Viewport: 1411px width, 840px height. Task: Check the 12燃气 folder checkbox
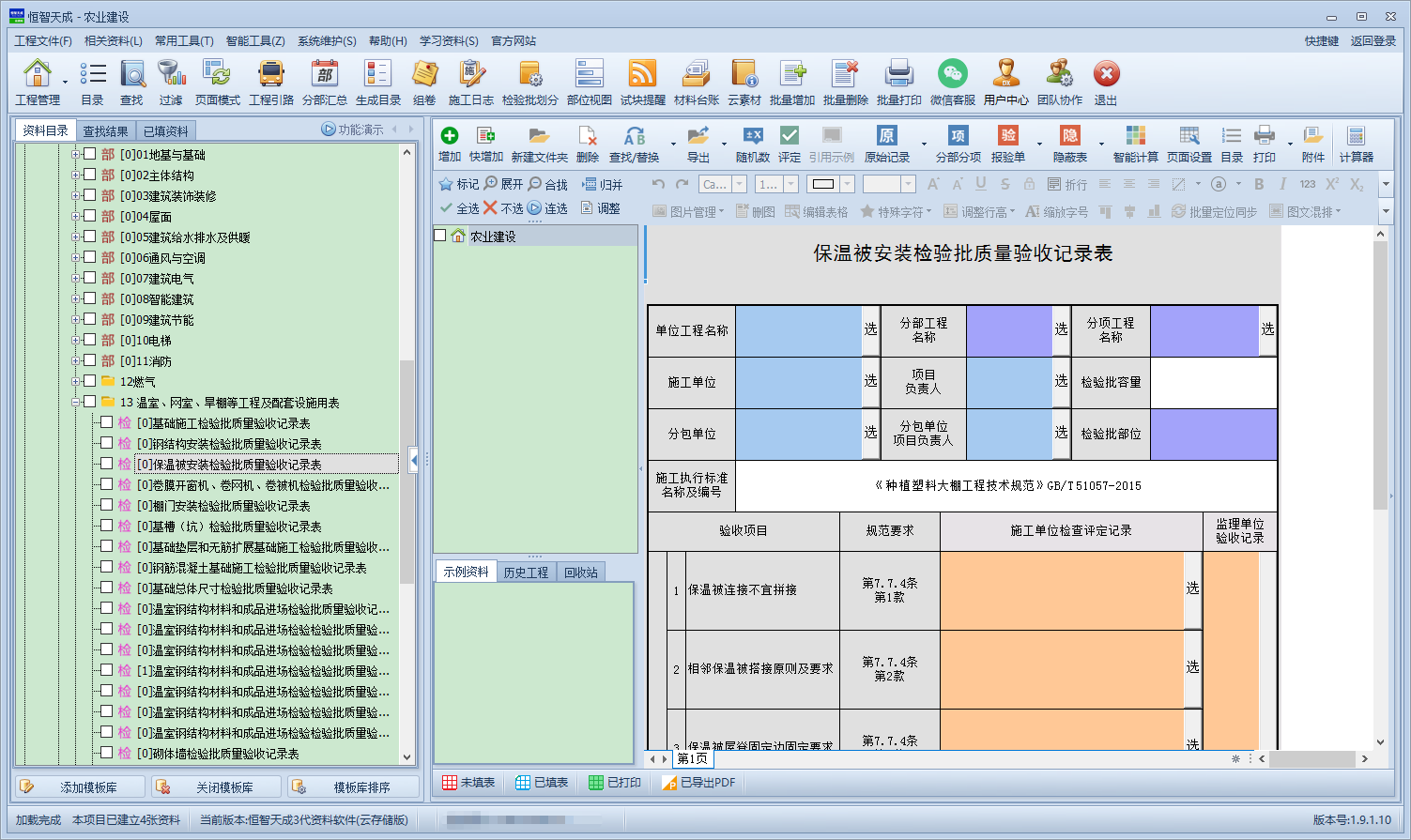click(x=90, y=381)
